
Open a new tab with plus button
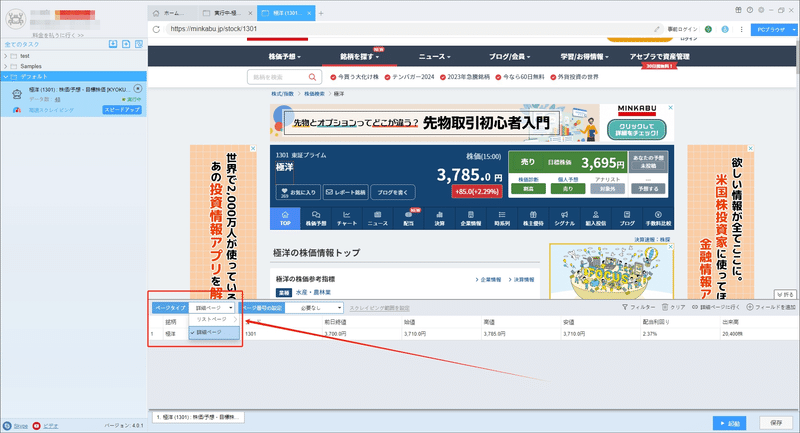(x=321, y=13)
